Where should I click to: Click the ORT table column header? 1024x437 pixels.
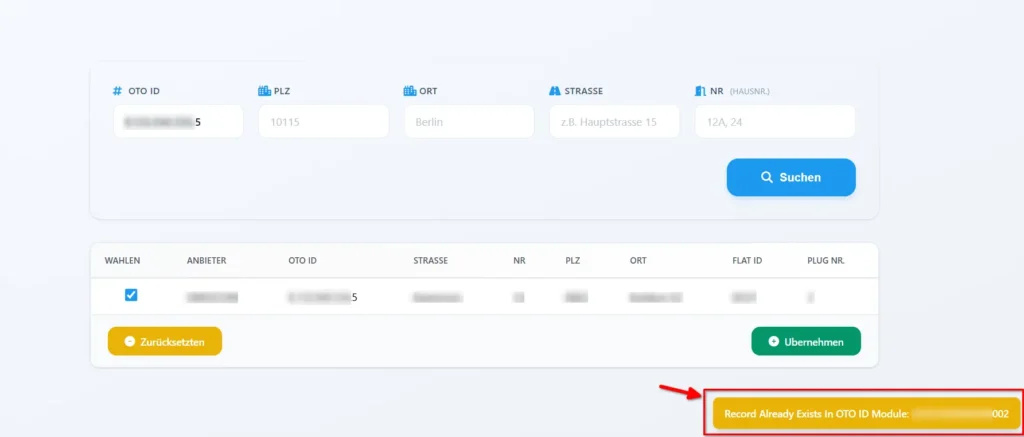pyautogui.click(x=638, y=260)
